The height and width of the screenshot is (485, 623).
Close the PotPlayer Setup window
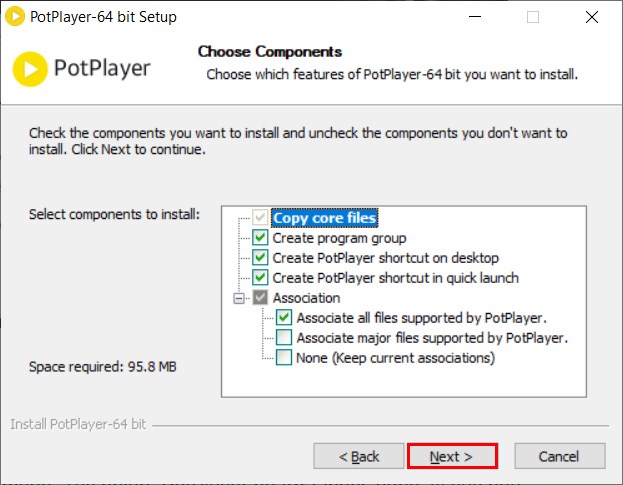[x=592, y=17]
